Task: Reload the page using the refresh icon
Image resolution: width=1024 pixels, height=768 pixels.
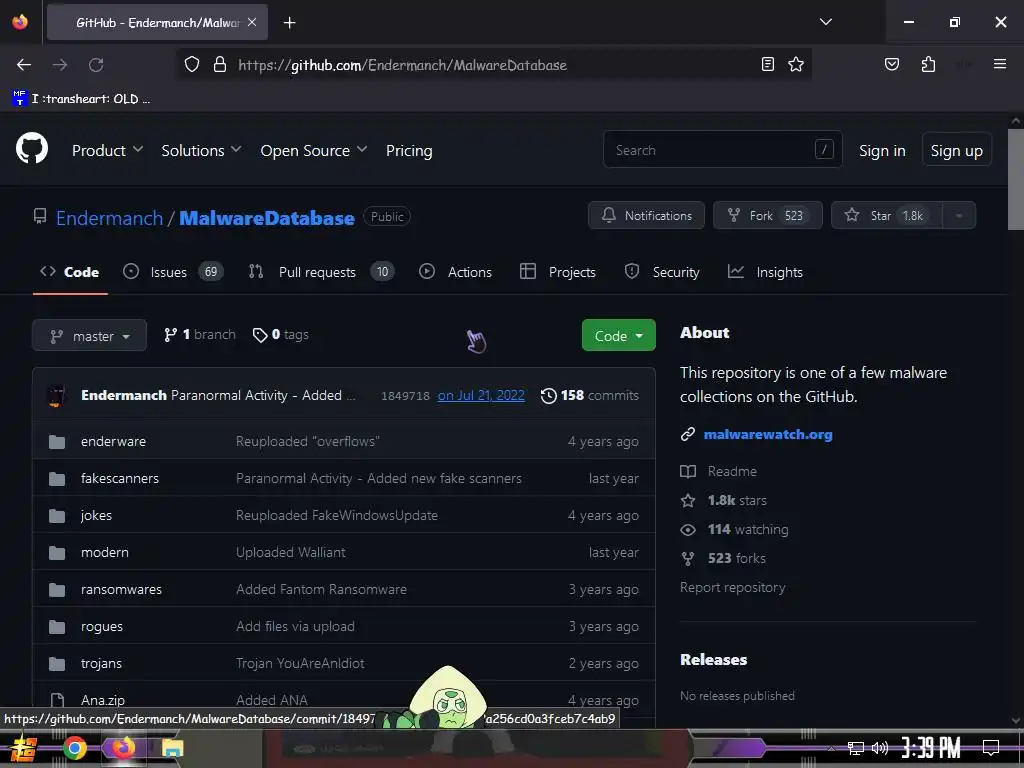Action: (96, 65)
